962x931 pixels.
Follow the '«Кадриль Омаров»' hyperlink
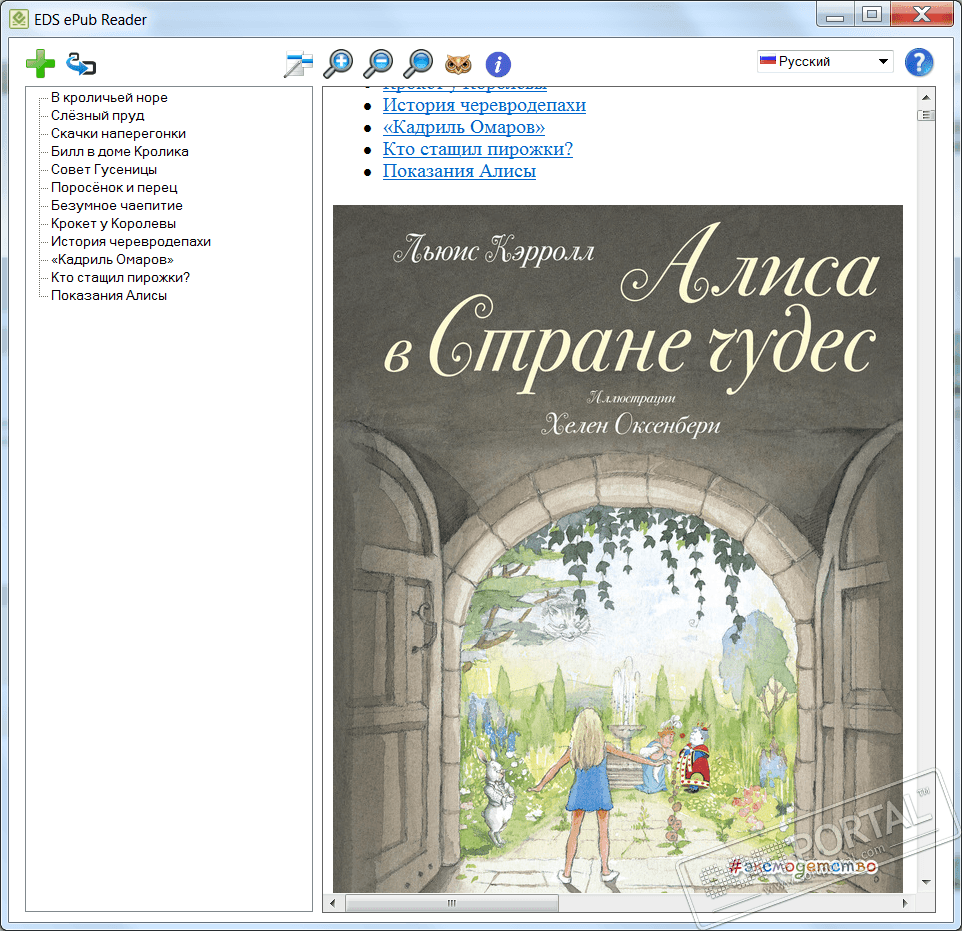[464, 127]
